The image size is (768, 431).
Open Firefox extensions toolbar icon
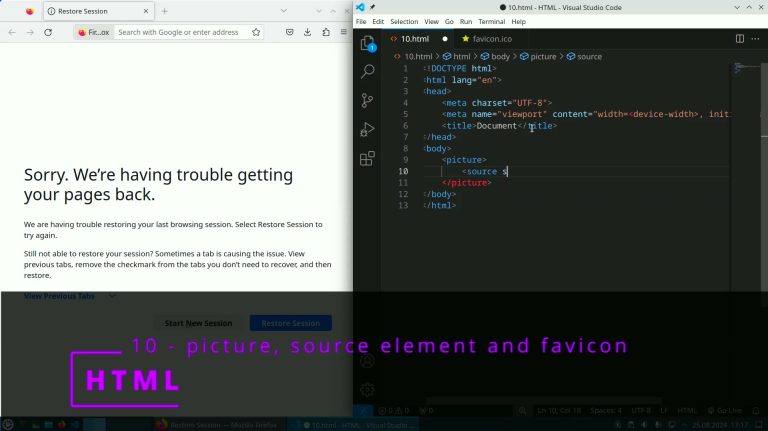tap(326, 32)
